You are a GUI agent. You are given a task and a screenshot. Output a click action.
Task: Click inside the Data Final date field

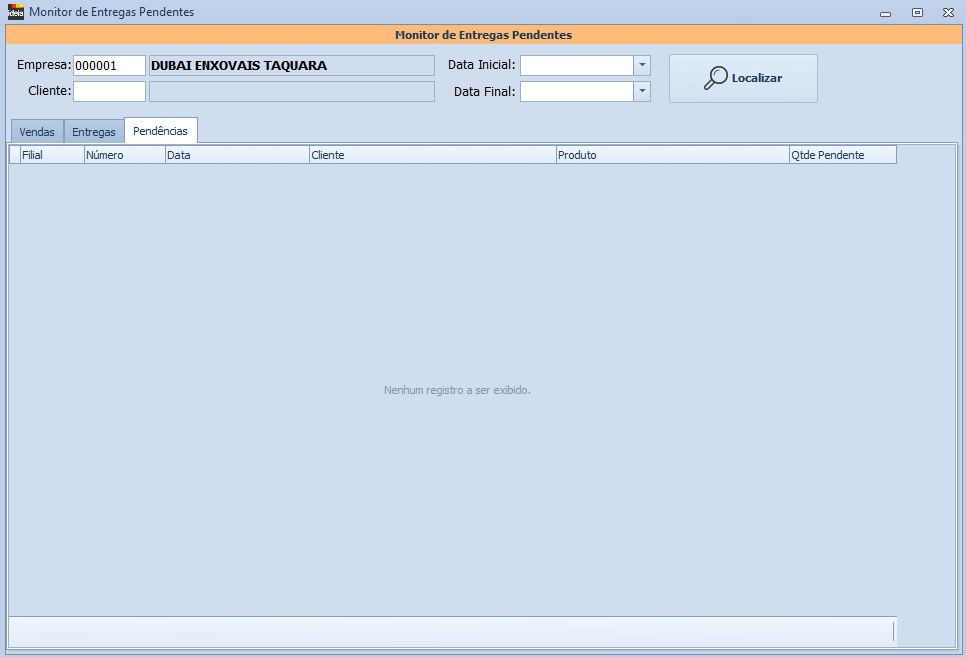coord(576,92)
